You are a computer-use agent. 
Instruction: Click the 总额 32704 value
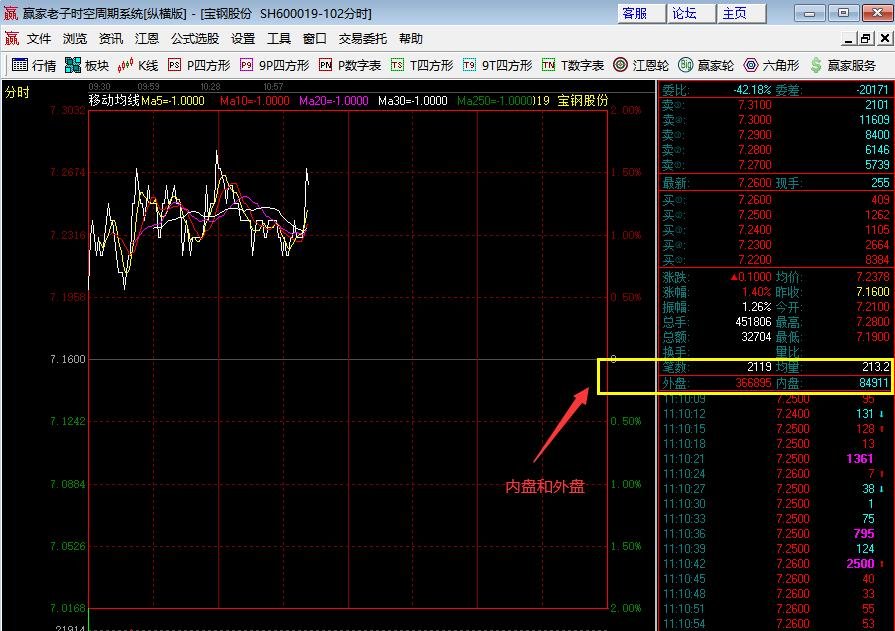click(x=756, y=337)
